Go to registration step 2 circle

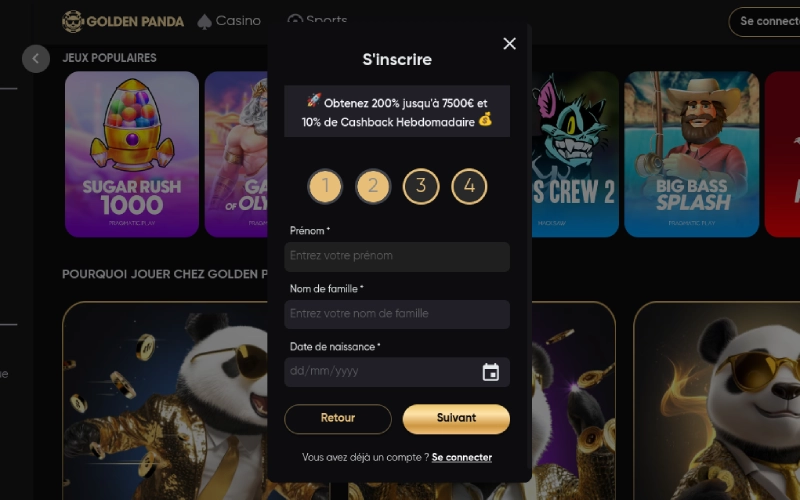pos(373,186)
